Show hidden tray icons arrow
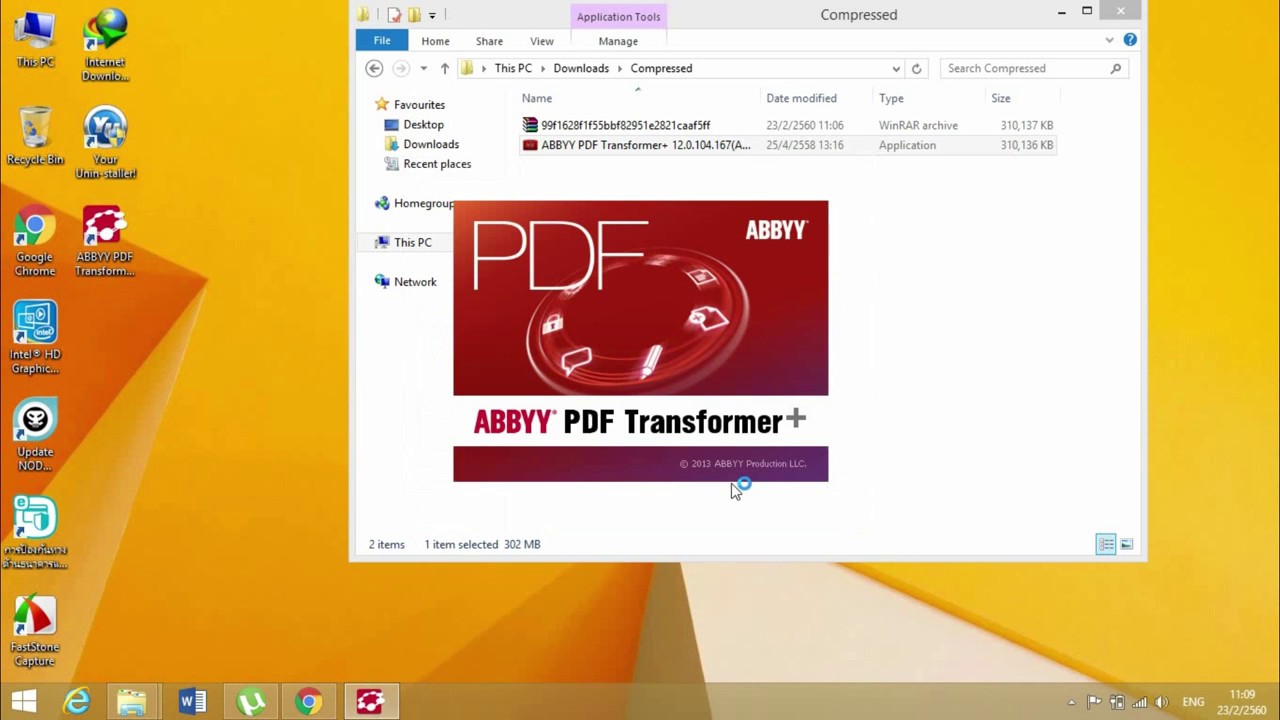 (1071, 702)
